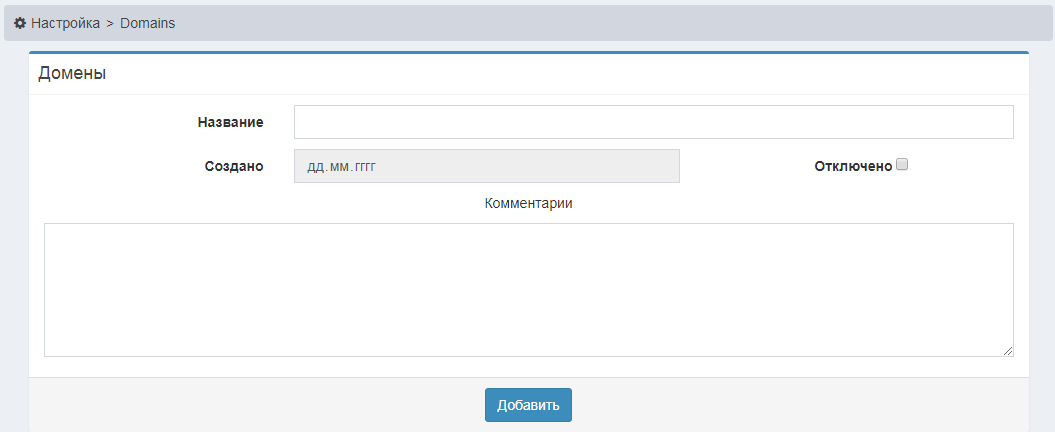Image resolution: width=1055 pixels, height=432 pixels.
Task: Select the day part дд of the date
Action: pos(314,166)
